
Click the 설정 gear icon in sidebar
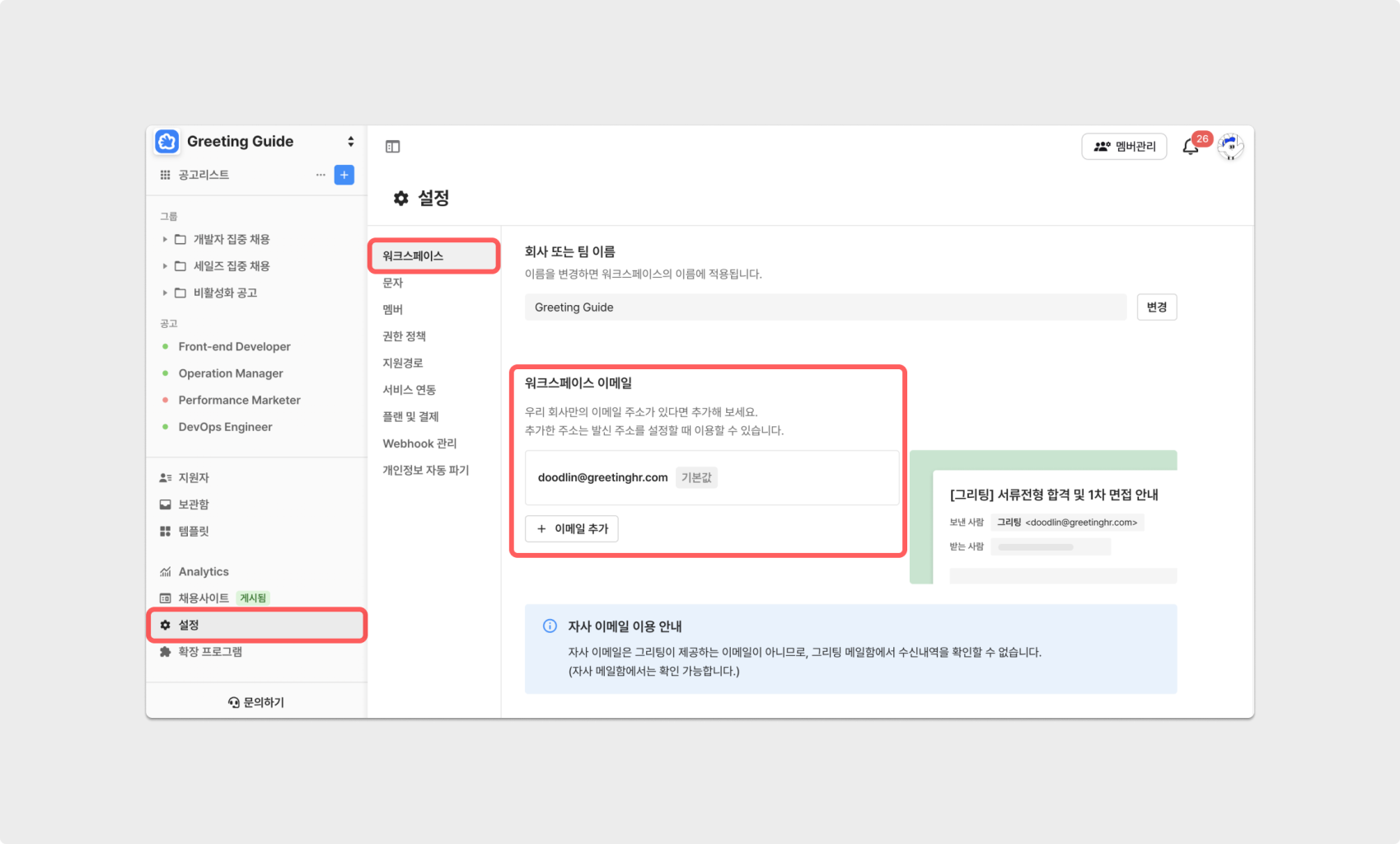[165, 626]
